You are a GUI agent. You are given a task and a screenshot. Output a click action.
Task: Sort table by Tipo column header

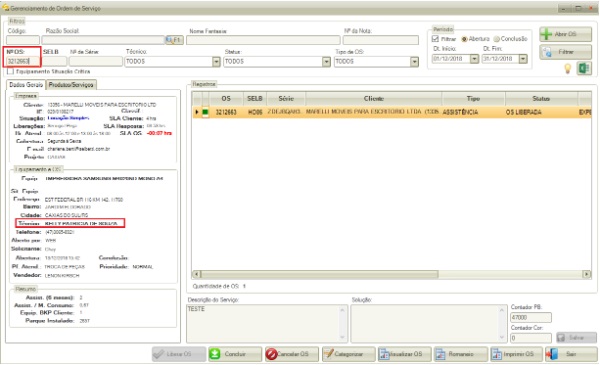coord(473,99)
